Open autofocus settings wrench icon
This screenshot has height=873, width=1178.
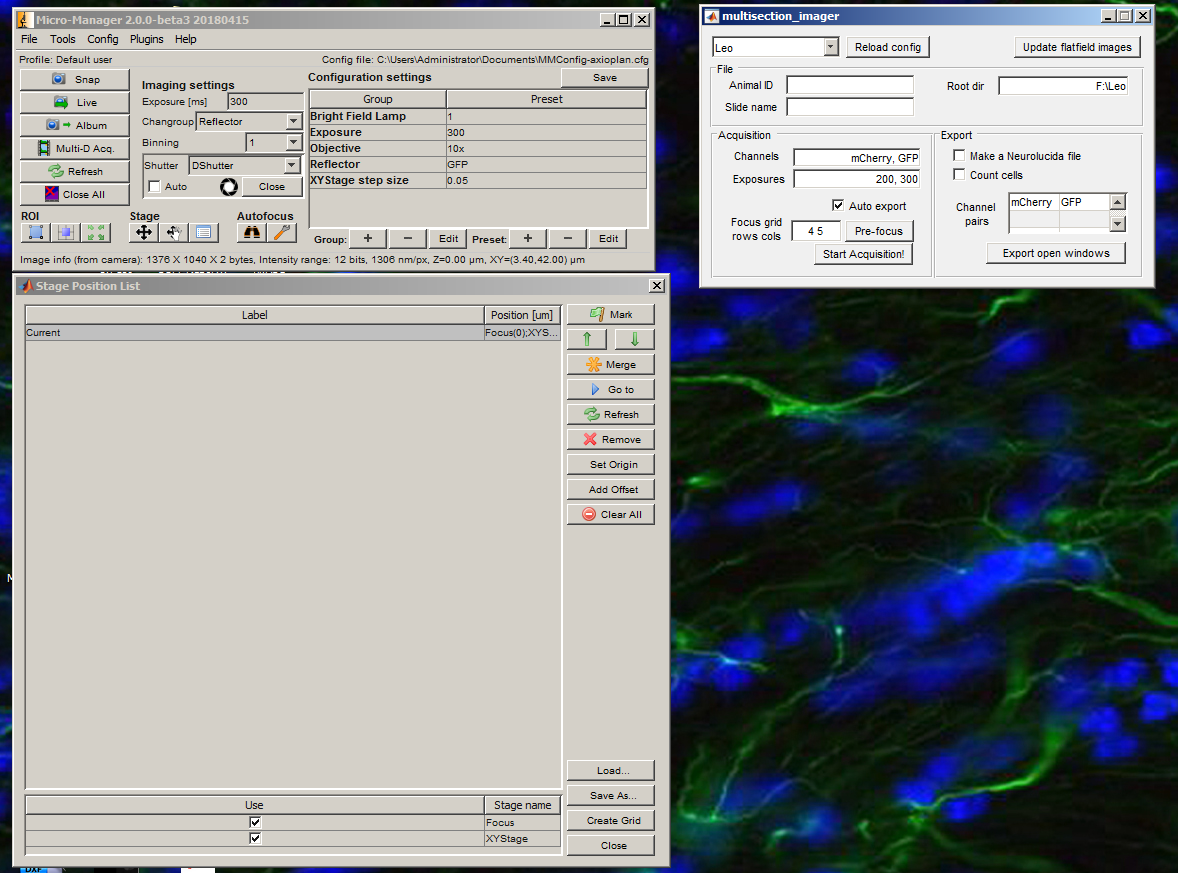pos(282,233)
